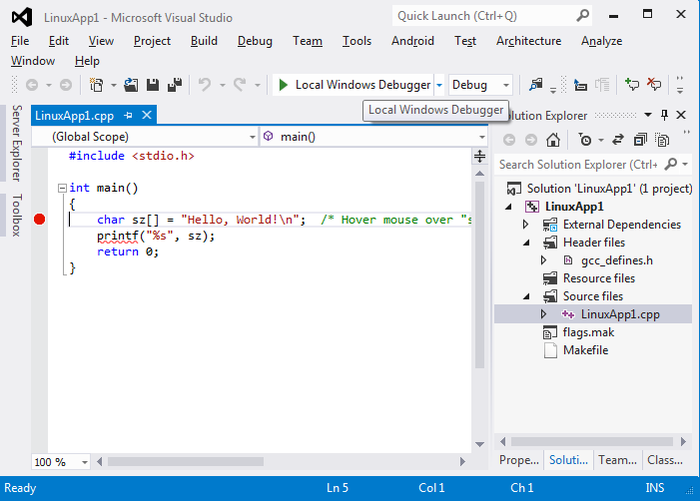The height and width of the screenshot is (501, 700).
Task: Collapse the Header files folder
Action: [x=527, y=242]
